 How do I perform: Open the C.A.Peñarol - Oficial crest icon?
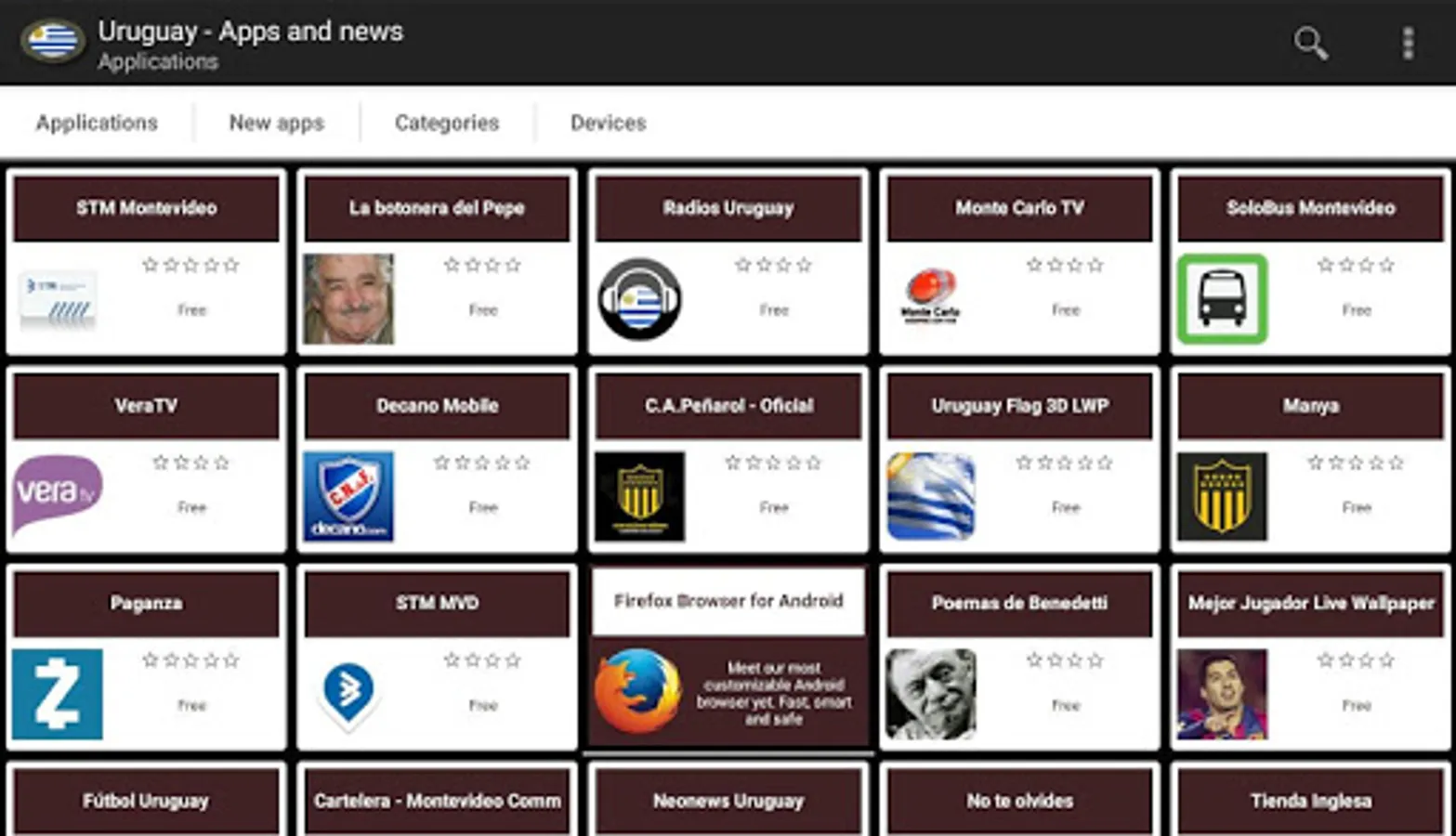639,496
